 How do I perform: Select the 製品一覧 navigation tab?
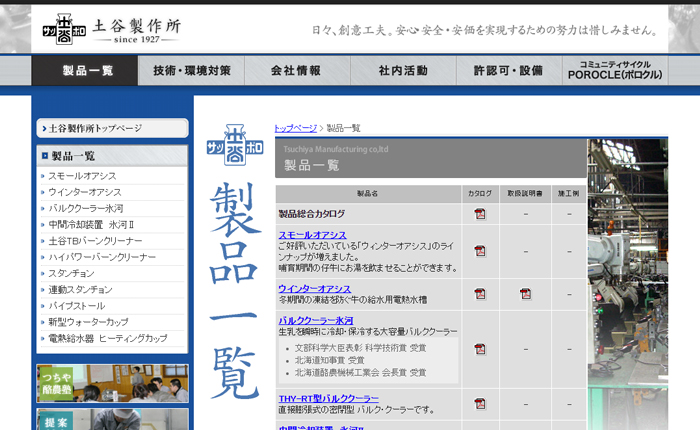click(x=85, y=71)
